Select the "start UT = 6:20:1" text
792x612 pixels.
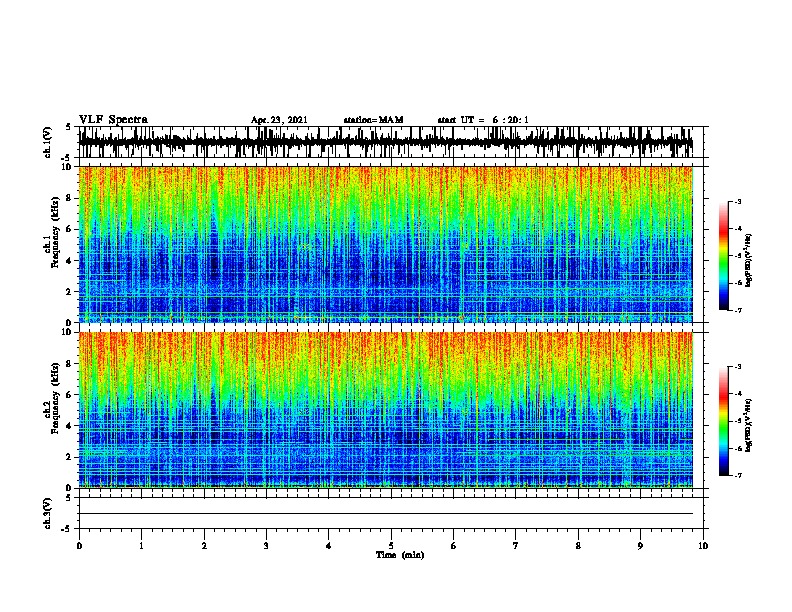pos(483,120)
